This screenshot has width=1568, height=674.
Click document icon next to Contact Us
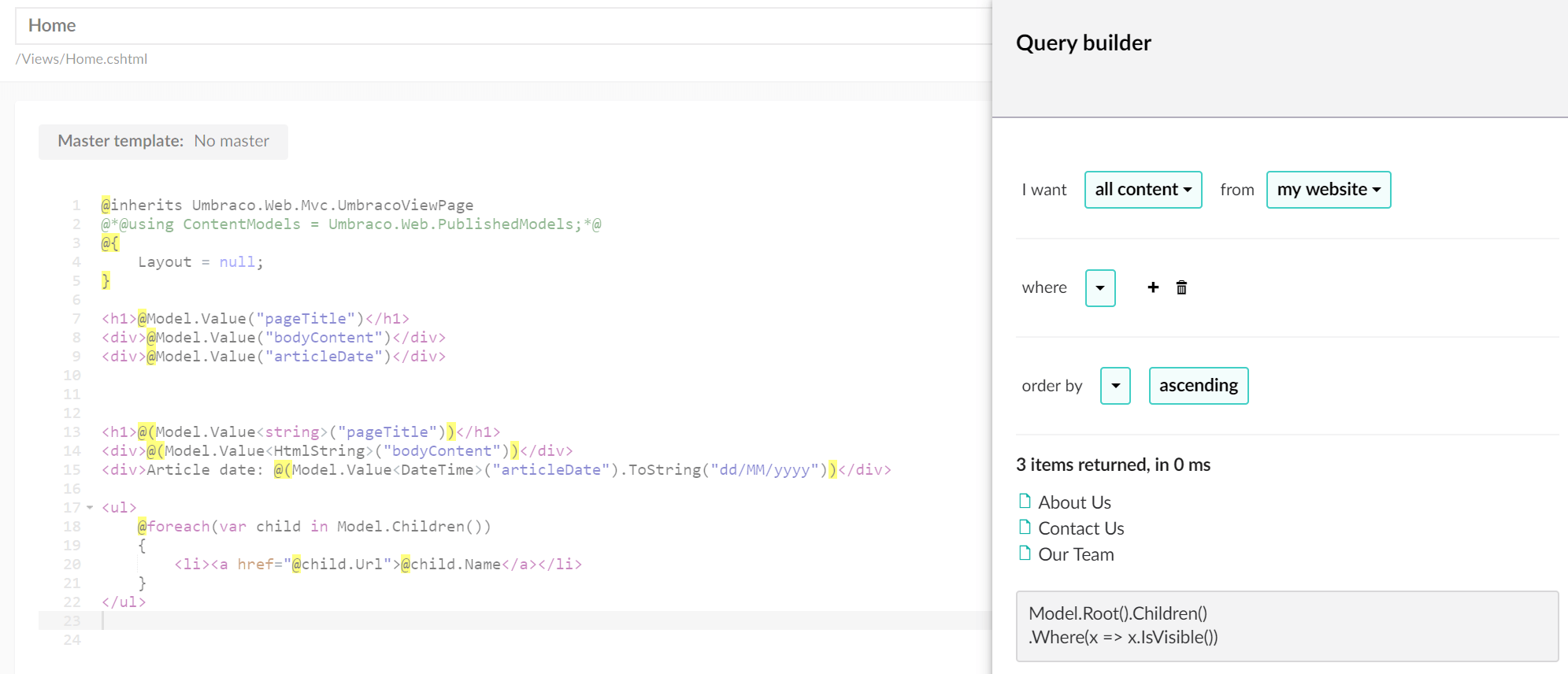pos(1025,527)
